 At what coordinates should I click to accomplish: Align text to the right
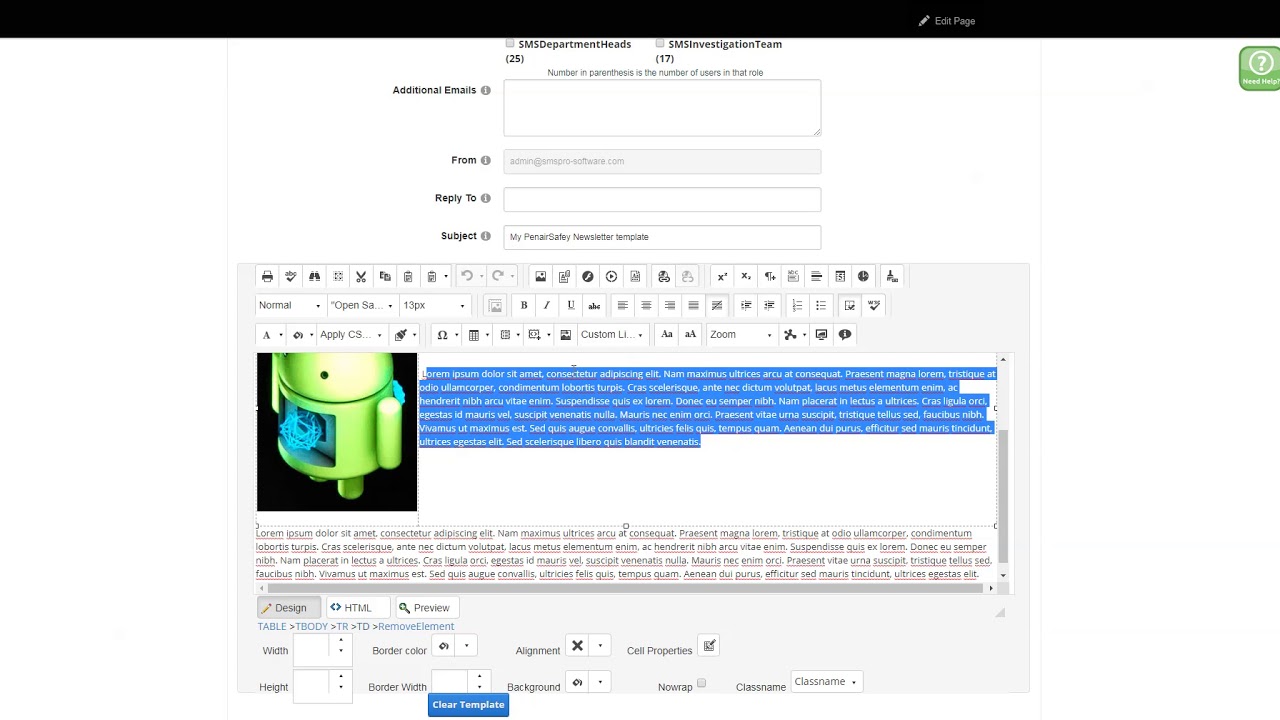coord(670,305)
